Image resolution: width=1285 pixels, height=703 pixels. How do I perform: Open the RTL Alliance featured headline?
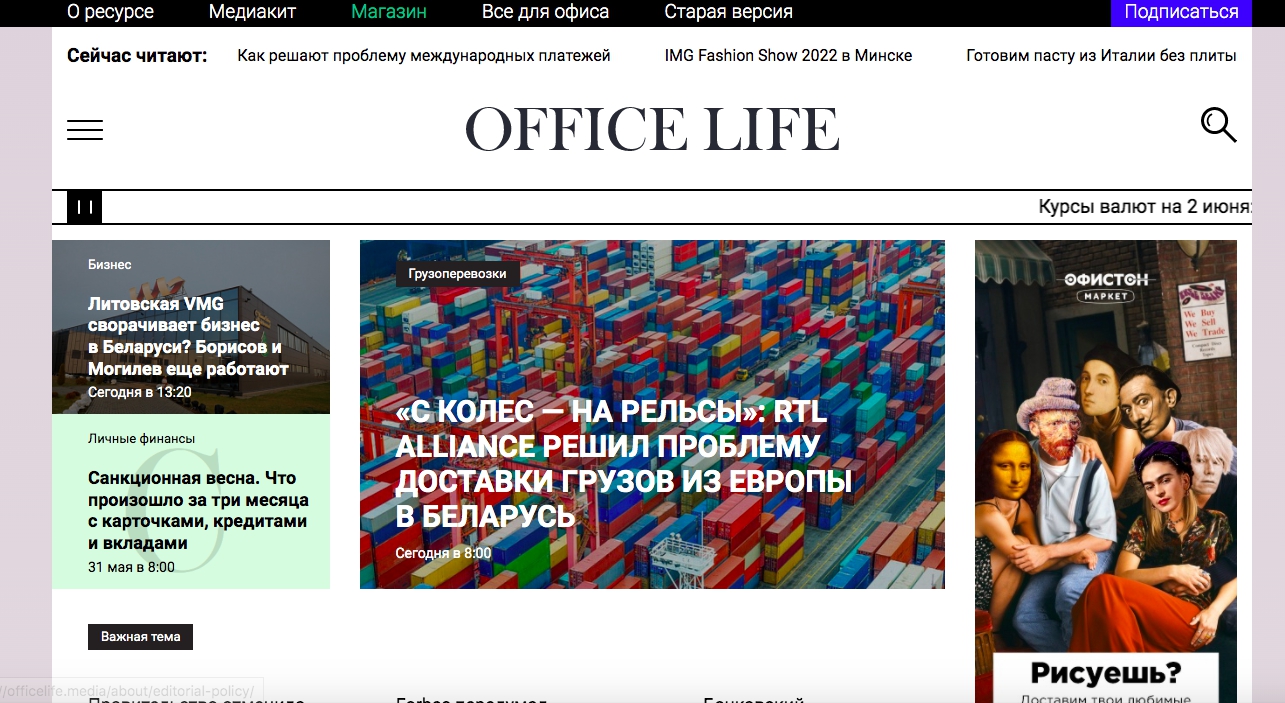(x=624, y=464)
